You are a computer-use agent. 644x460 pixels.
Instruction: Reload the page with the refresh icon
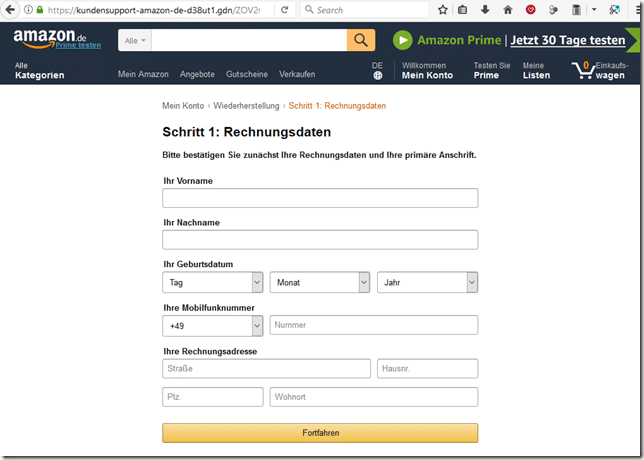[284, 10]
